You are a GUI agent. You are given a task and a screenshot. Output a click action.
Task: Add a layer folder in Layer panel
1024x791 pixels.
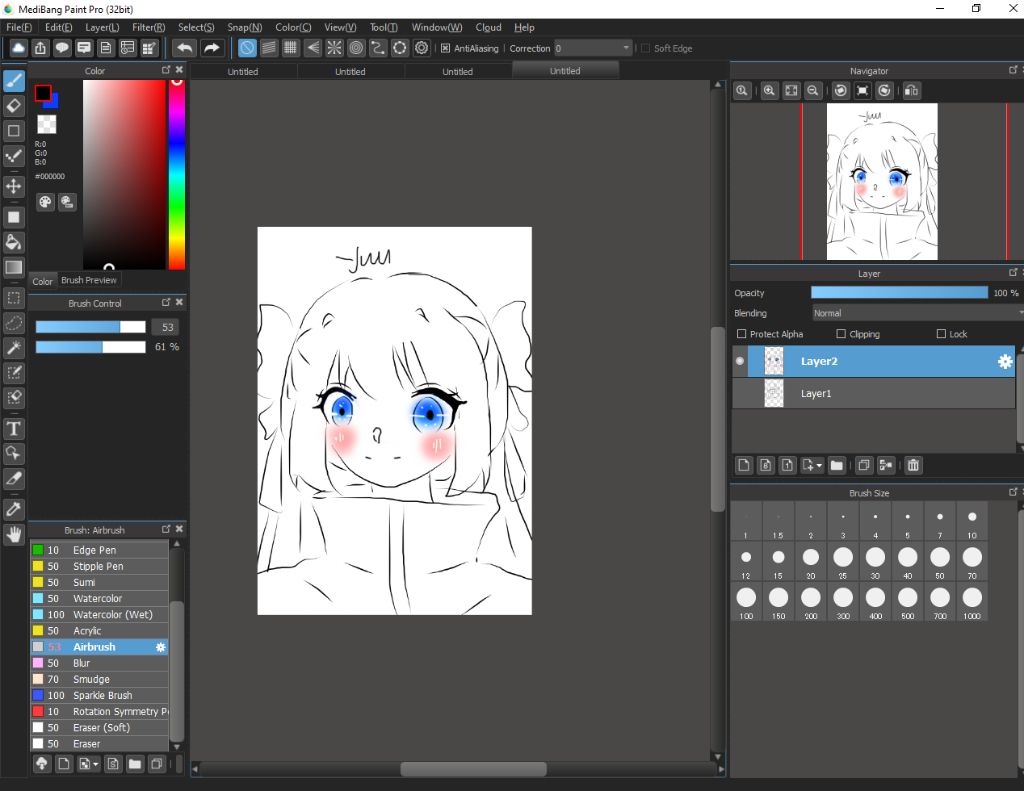coord(837,465)
